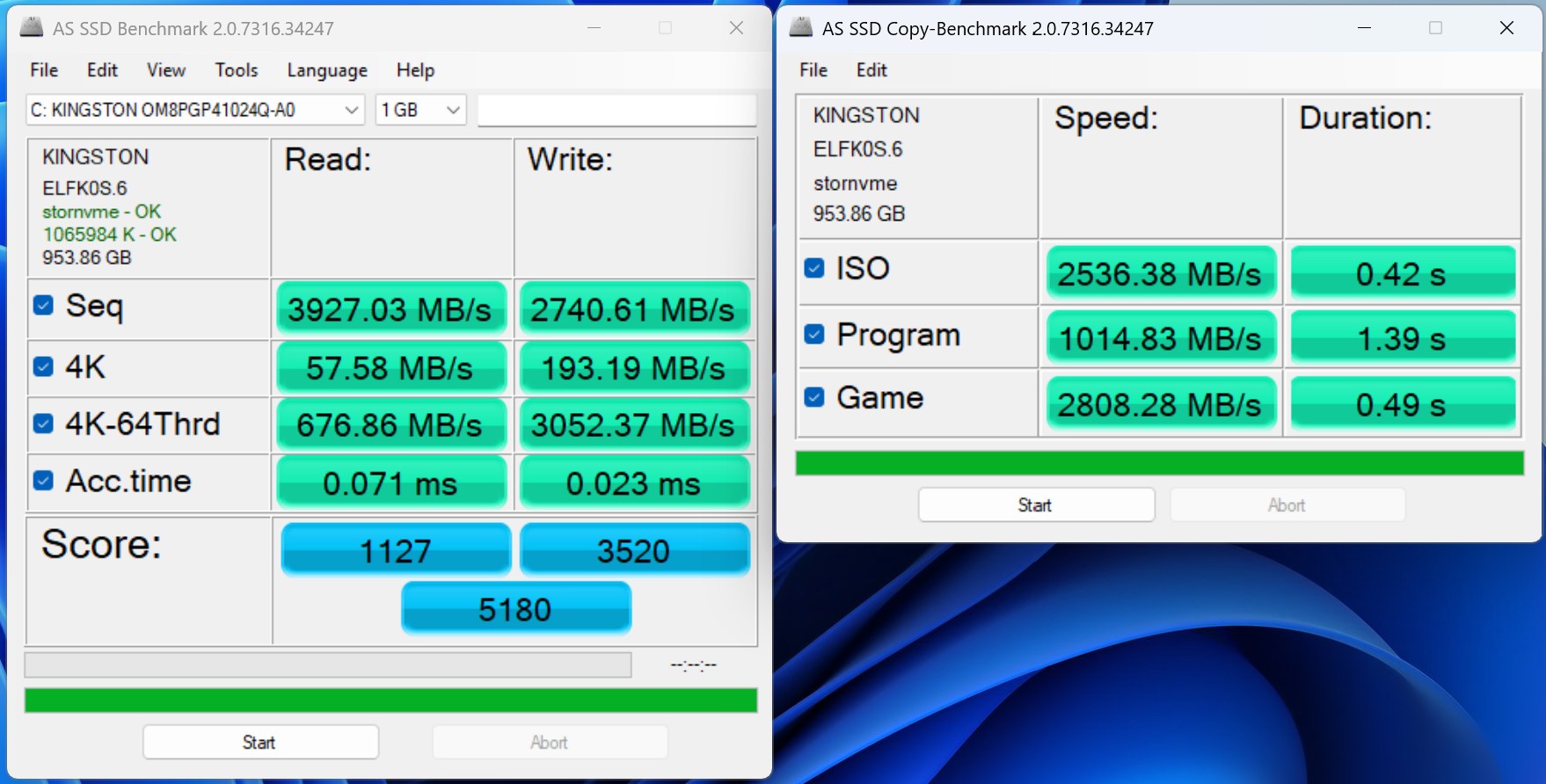Click the ISO speed result 2536.38 MB/s
The image size is (1546, 784).
[1161, 273]
